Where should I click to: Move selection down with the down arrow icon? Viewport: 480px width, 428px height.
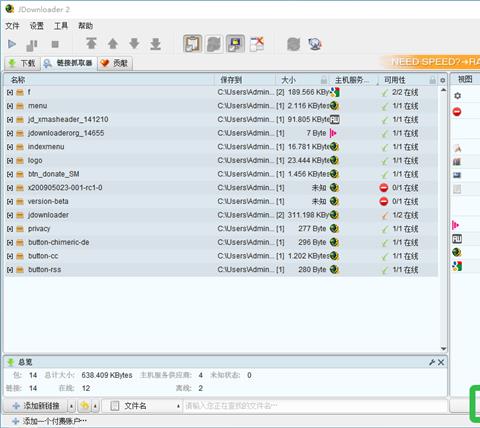(x=134, y=44)
